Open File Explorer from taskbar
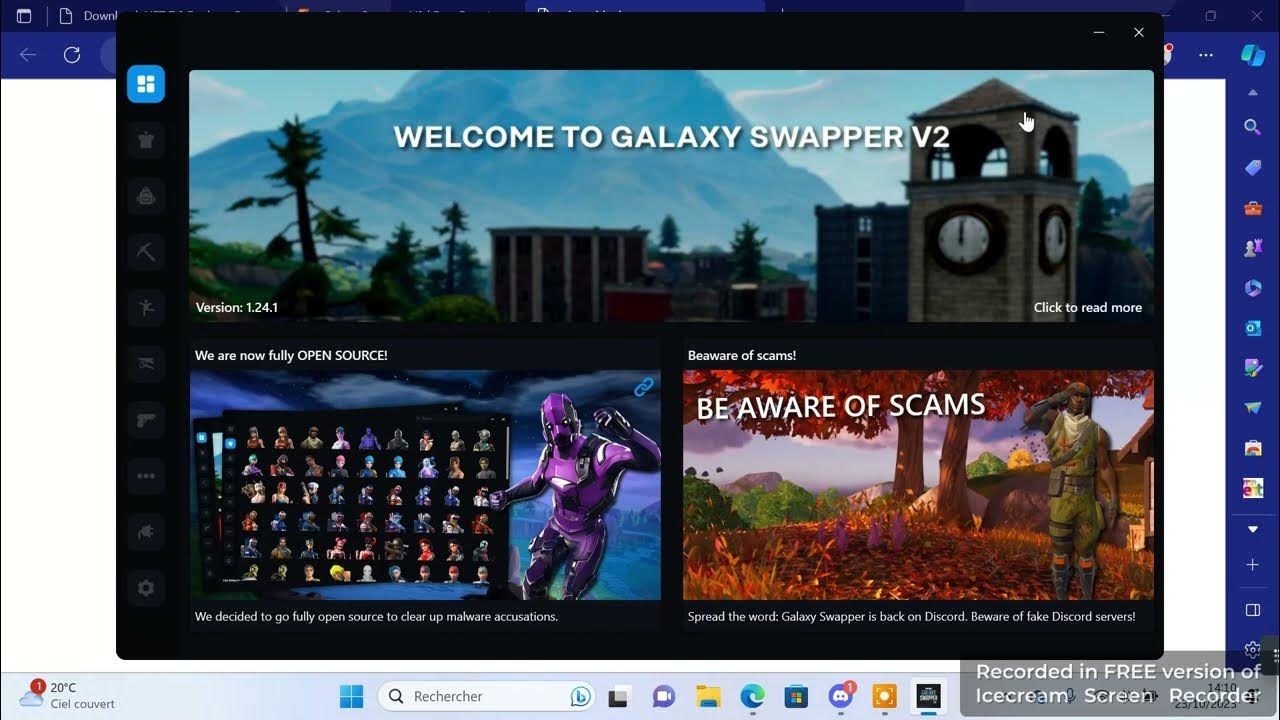 tap(708, 696)
